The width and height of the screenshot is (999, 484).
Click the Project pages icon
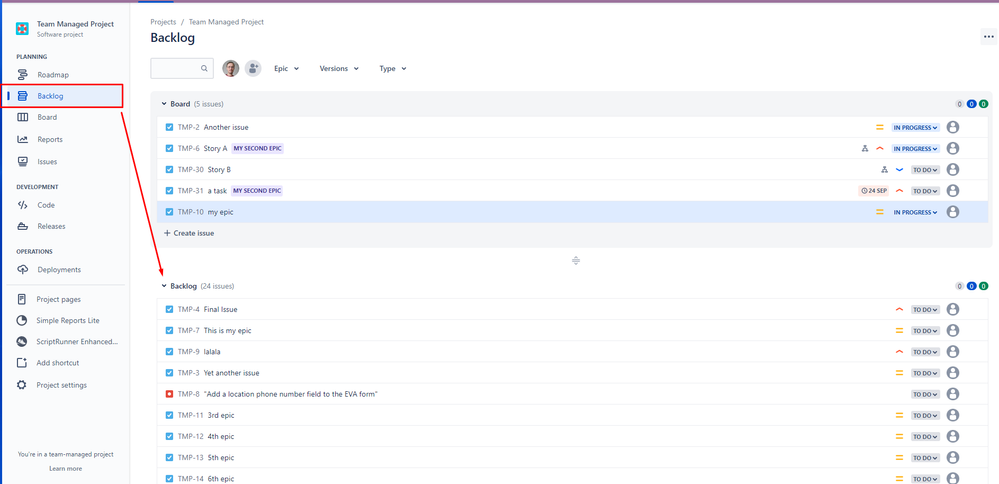tap(22, 299)
